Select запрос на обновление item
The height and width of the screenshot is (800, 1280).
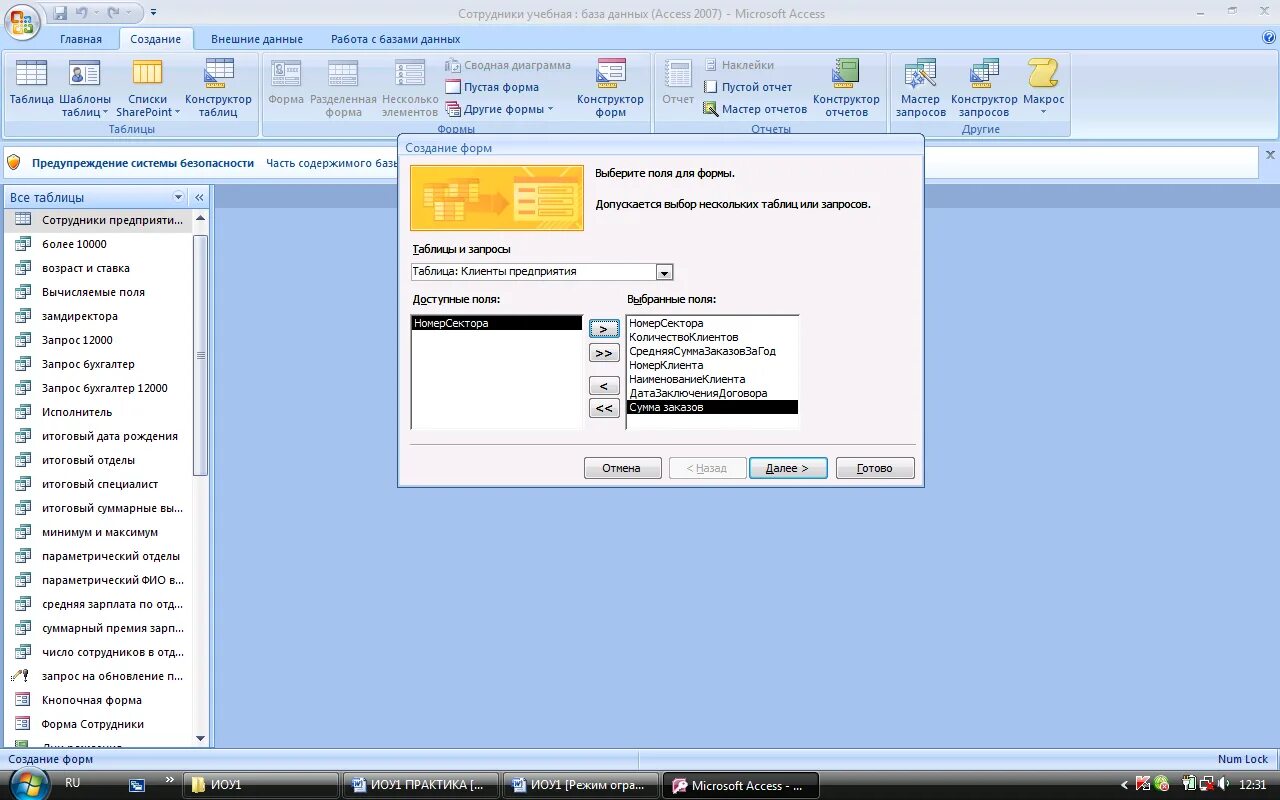pos(98,676)
